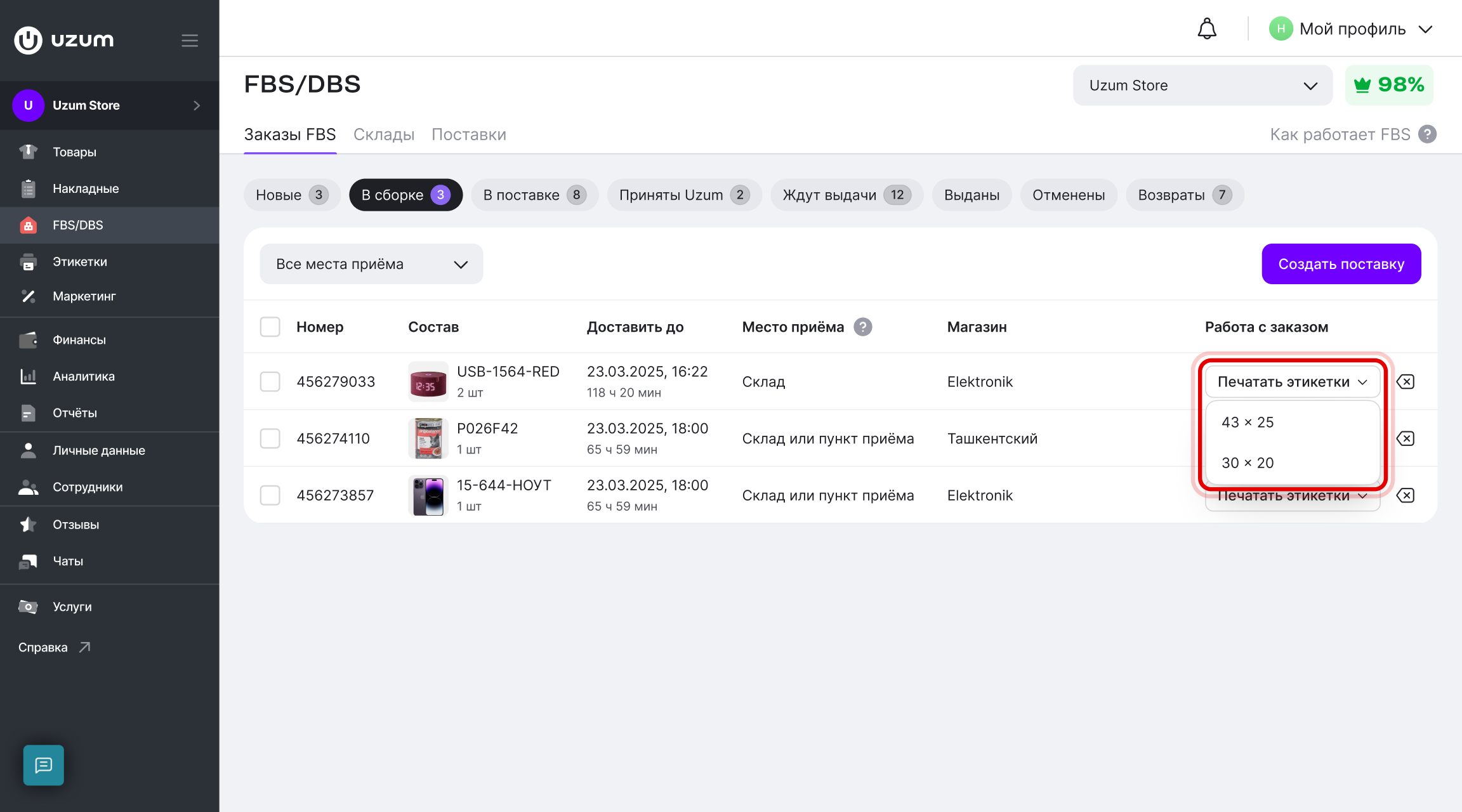The width and height of the screenshot is (1462, 812).
Task: Open Услуги section
Action: pos(109,606)
